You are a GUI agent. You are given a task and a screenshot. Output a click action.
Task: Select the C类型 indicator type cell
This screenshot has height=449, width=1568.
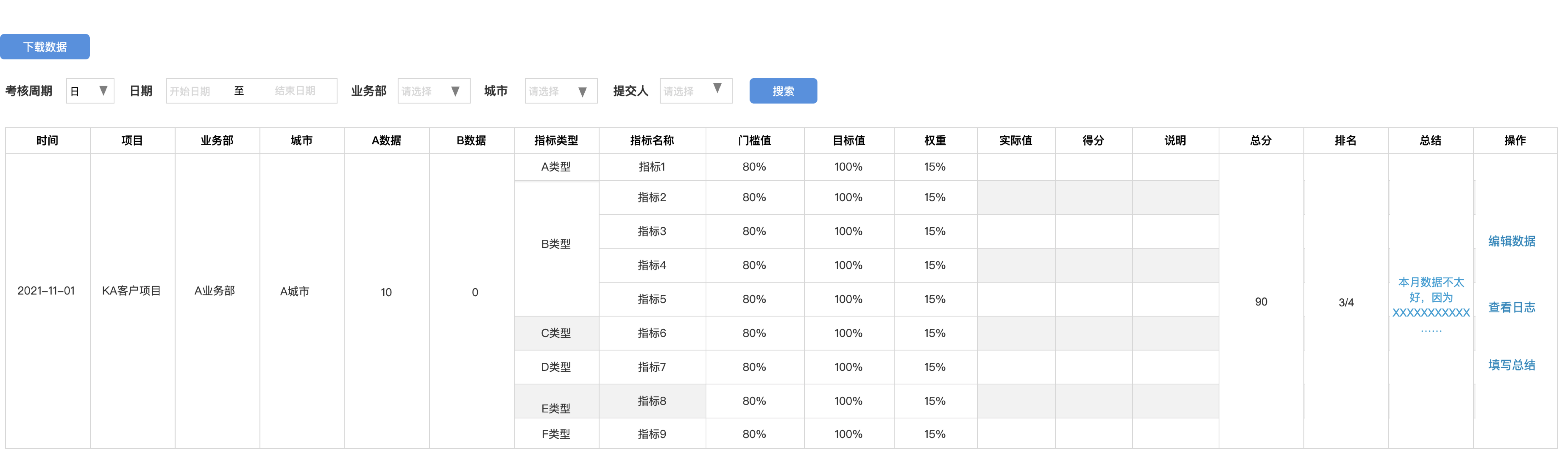(x=556, y=333)
